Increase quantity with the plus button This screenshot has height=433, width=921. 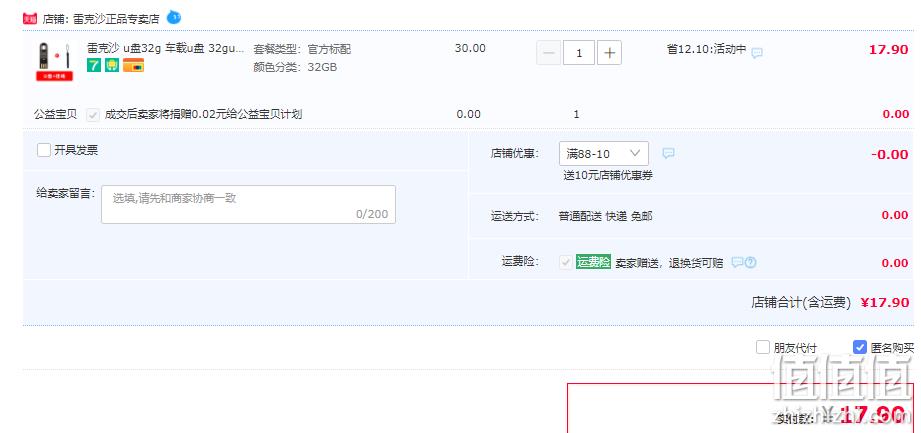click(610, 53)
